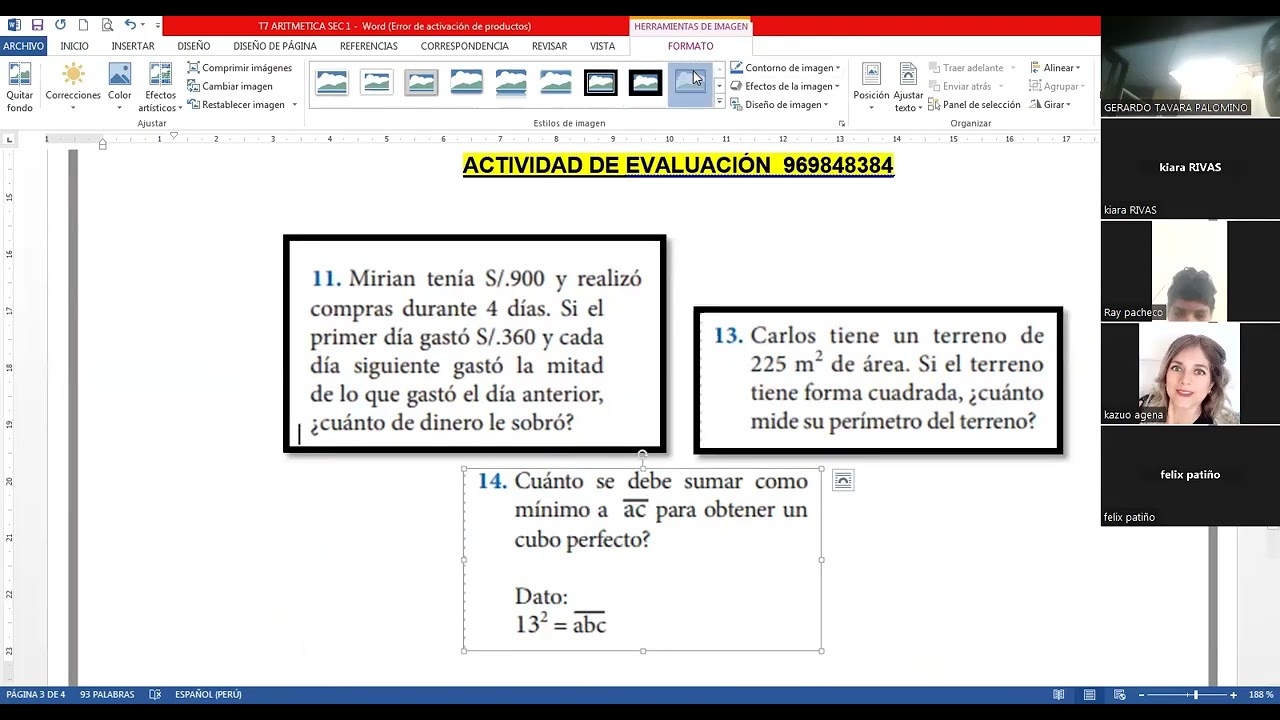Click the circular arrow icon next to Save
Image resolution: width=1280 pixels, height=720 pixels.
click(x=60, y=25)
